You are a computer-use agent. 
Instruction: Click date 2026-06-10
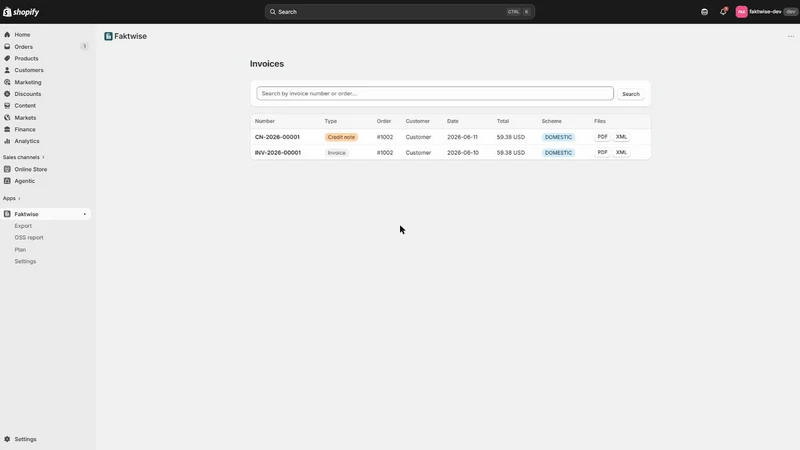coord(463,153)
